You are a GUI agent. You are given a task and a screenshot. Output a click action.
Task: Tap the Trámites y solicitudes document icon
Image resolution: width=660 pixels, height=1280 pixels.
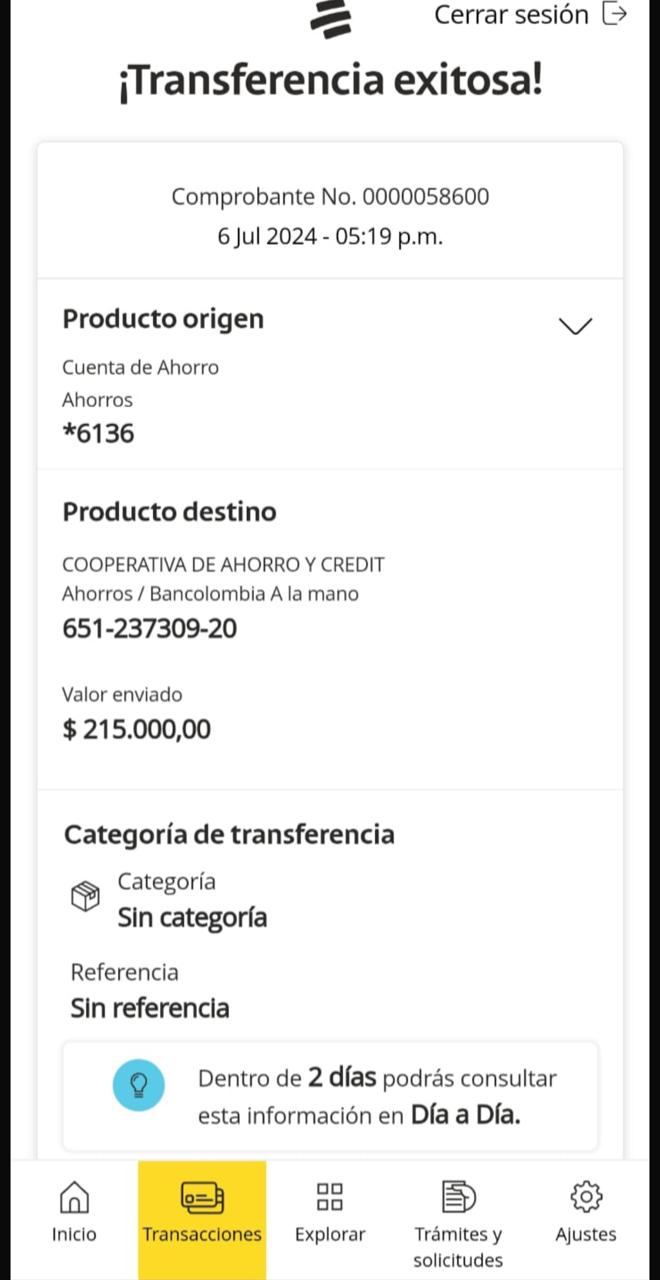click(458, 1196)
